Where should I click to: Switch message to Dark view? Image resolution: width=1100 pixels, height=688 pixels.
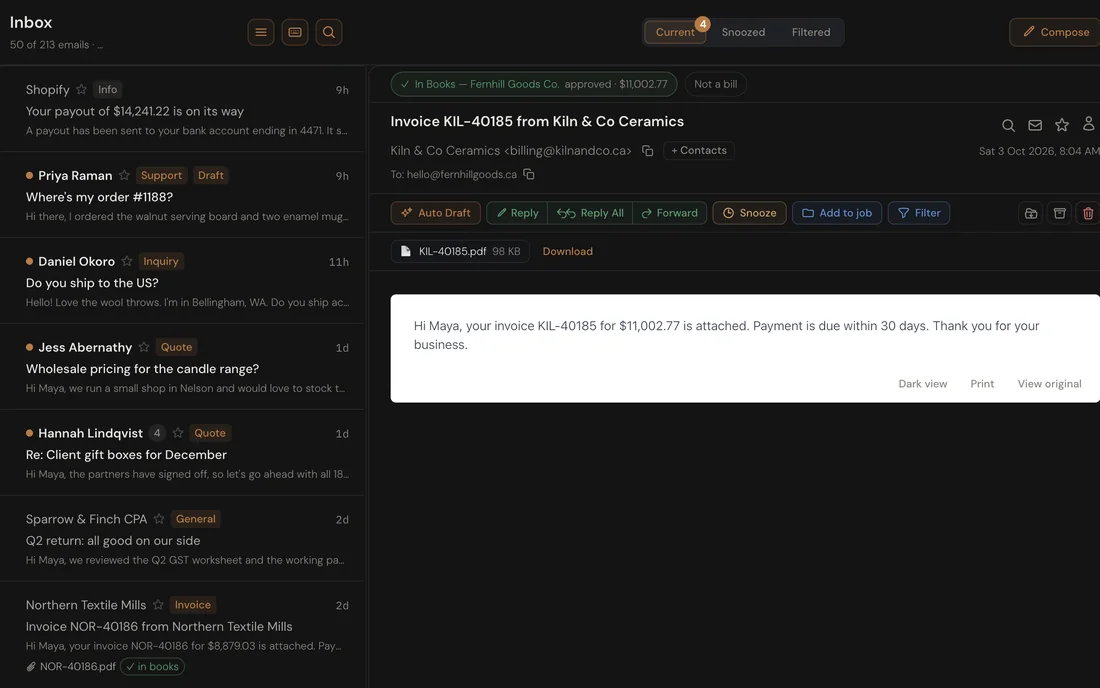click(923, 384)
